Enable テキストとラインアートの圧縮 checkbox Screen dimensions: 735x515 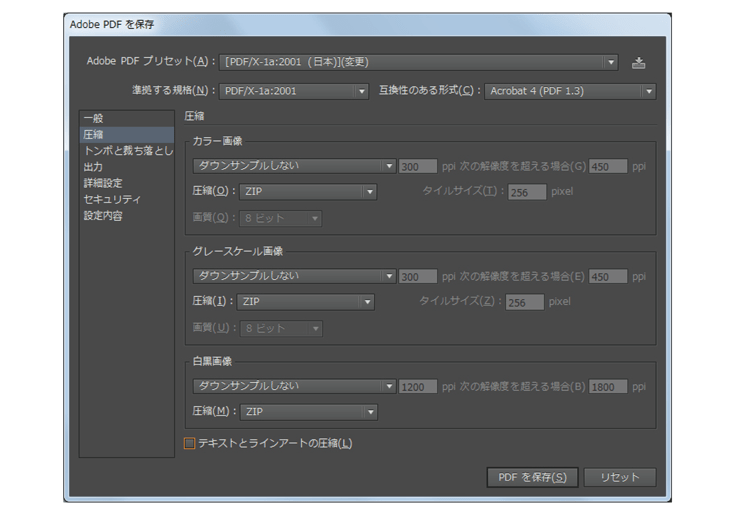click(x=189, y=443)
